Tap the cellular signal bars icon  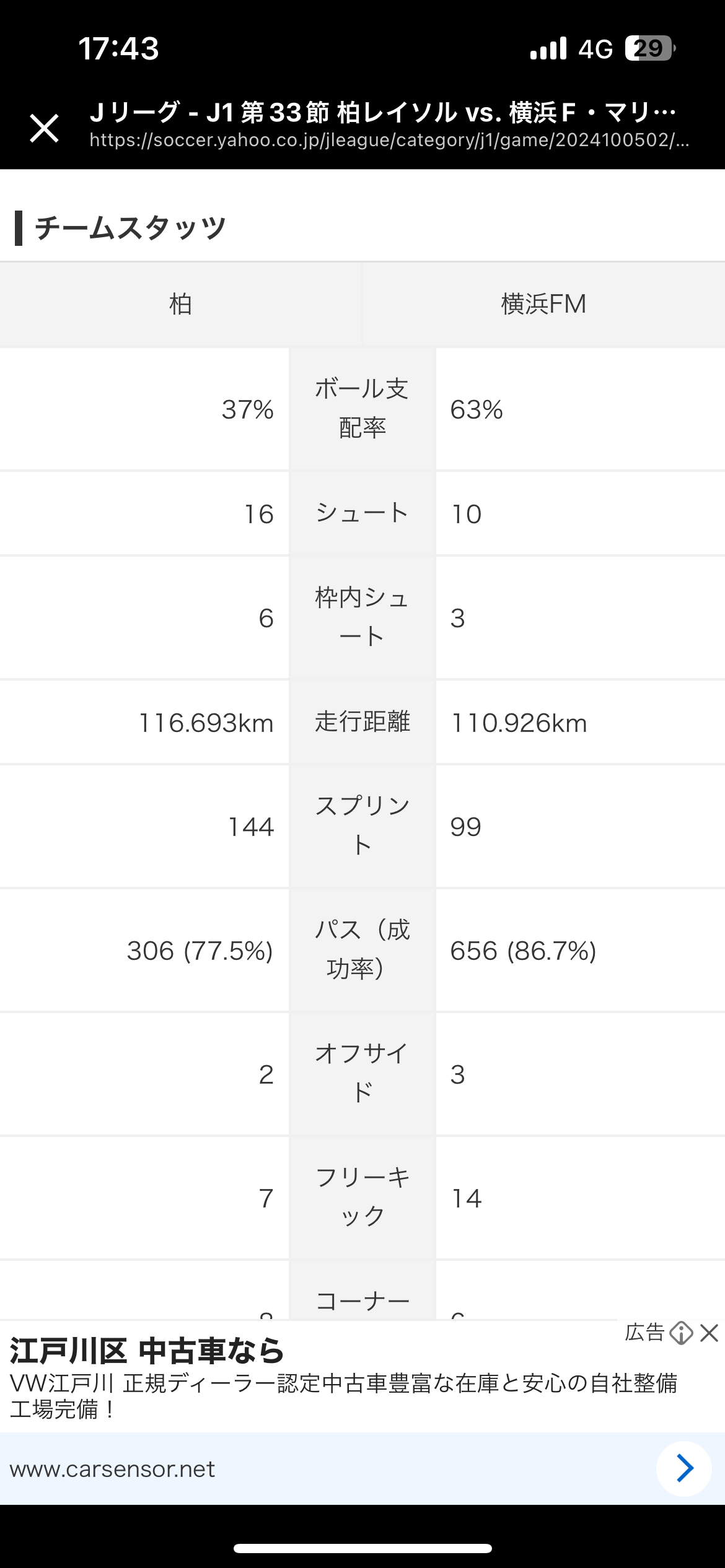pos(548,48)
